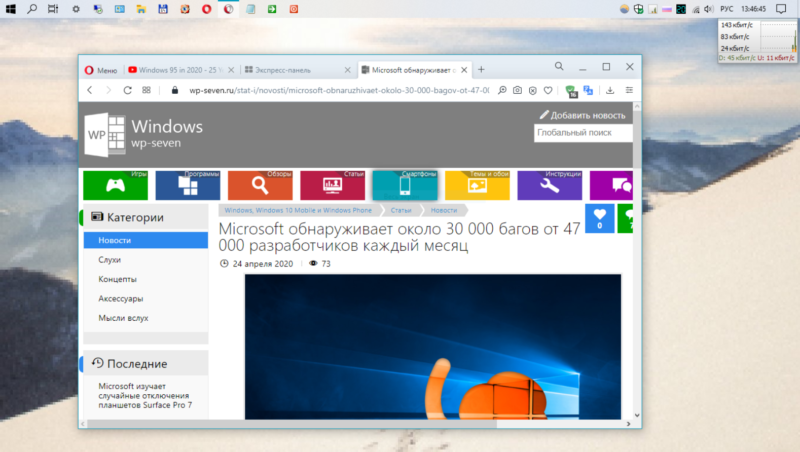Click the Windows, Windows 10 Mobile breadcrumb

coord(298,210)
